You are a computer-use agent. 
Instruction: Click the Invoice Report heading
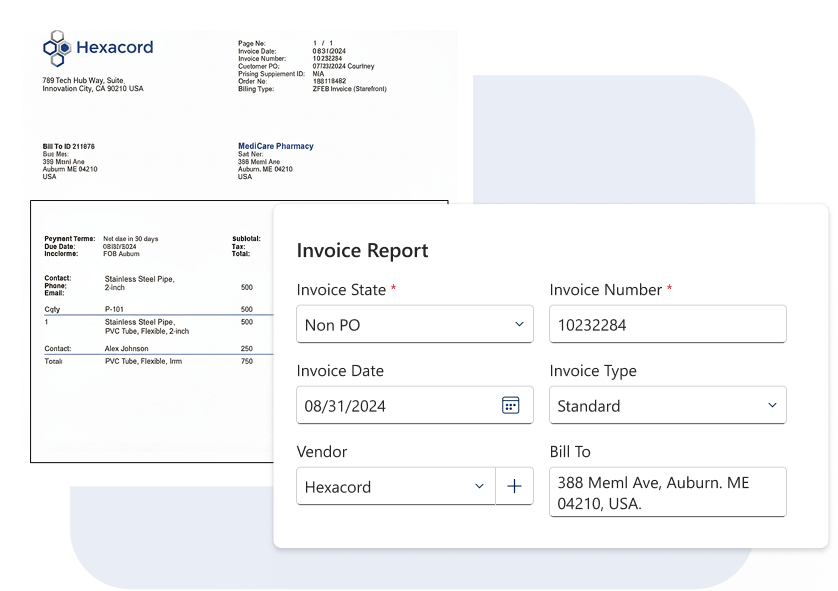[362, 251]
